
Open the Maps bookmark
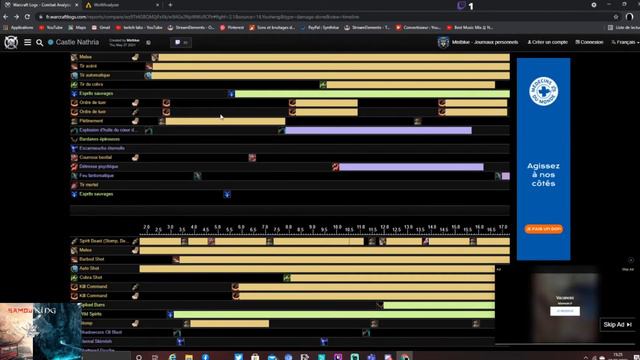[x=77, y=27]
